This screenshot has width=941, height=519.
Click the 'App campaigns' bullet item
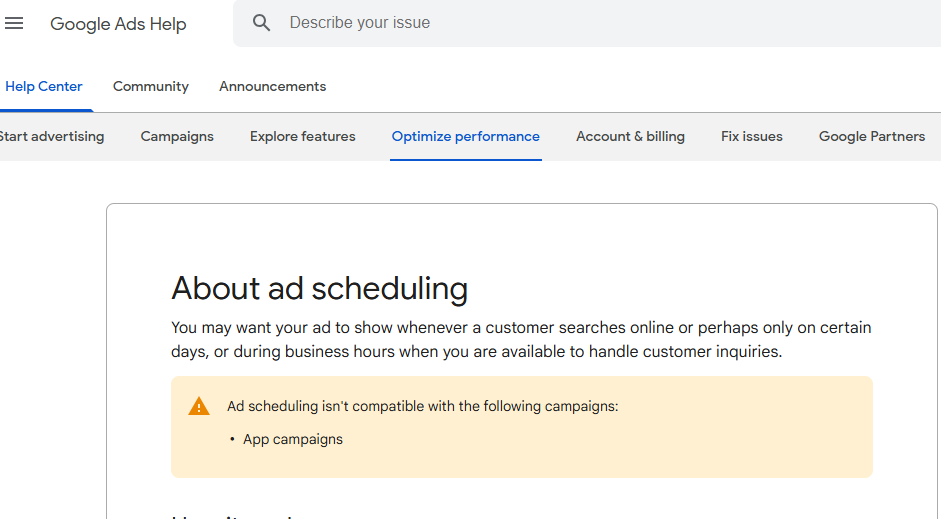(293, 439)
